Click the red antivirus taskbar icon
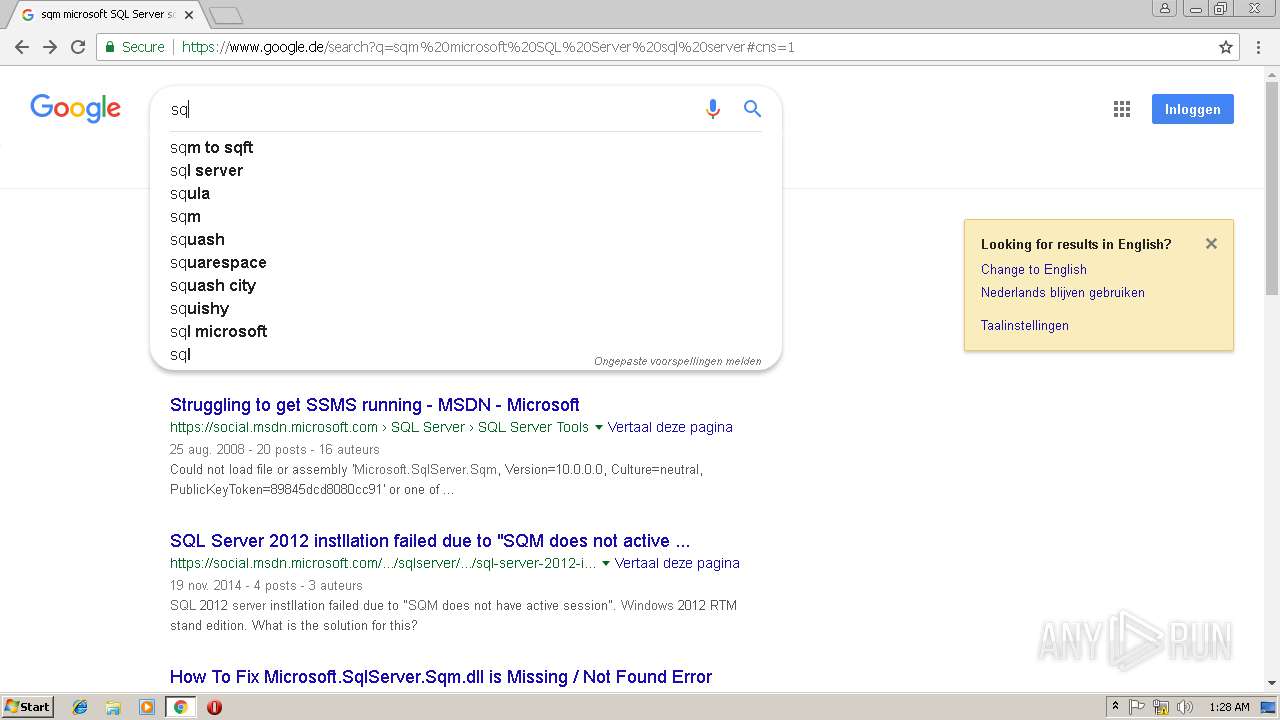1280x720 pixels. pyautogui.click(x=214, y=707)
